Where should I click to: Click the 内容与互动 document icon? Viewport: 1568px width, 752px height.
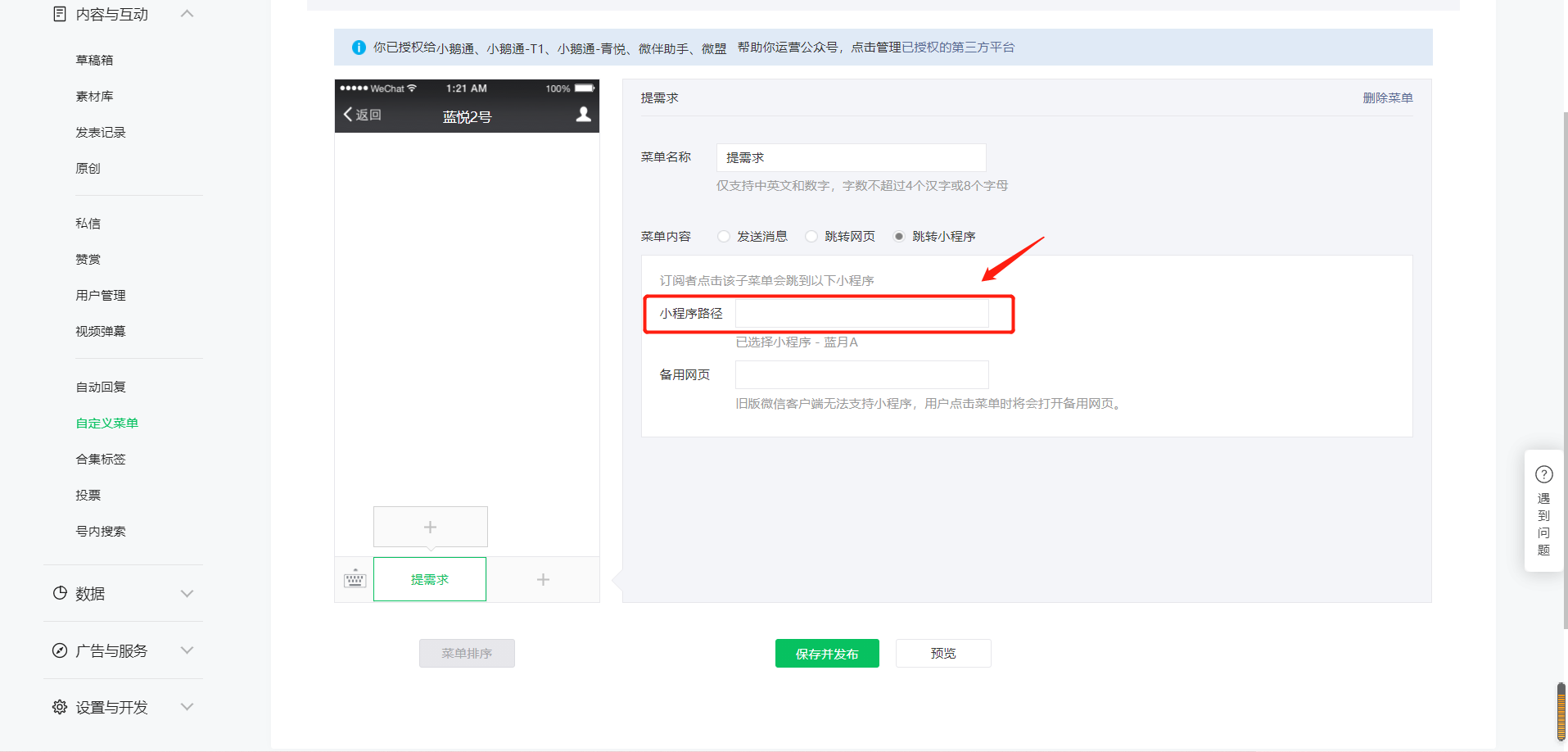pyautogui.click(x=60, y=14)
